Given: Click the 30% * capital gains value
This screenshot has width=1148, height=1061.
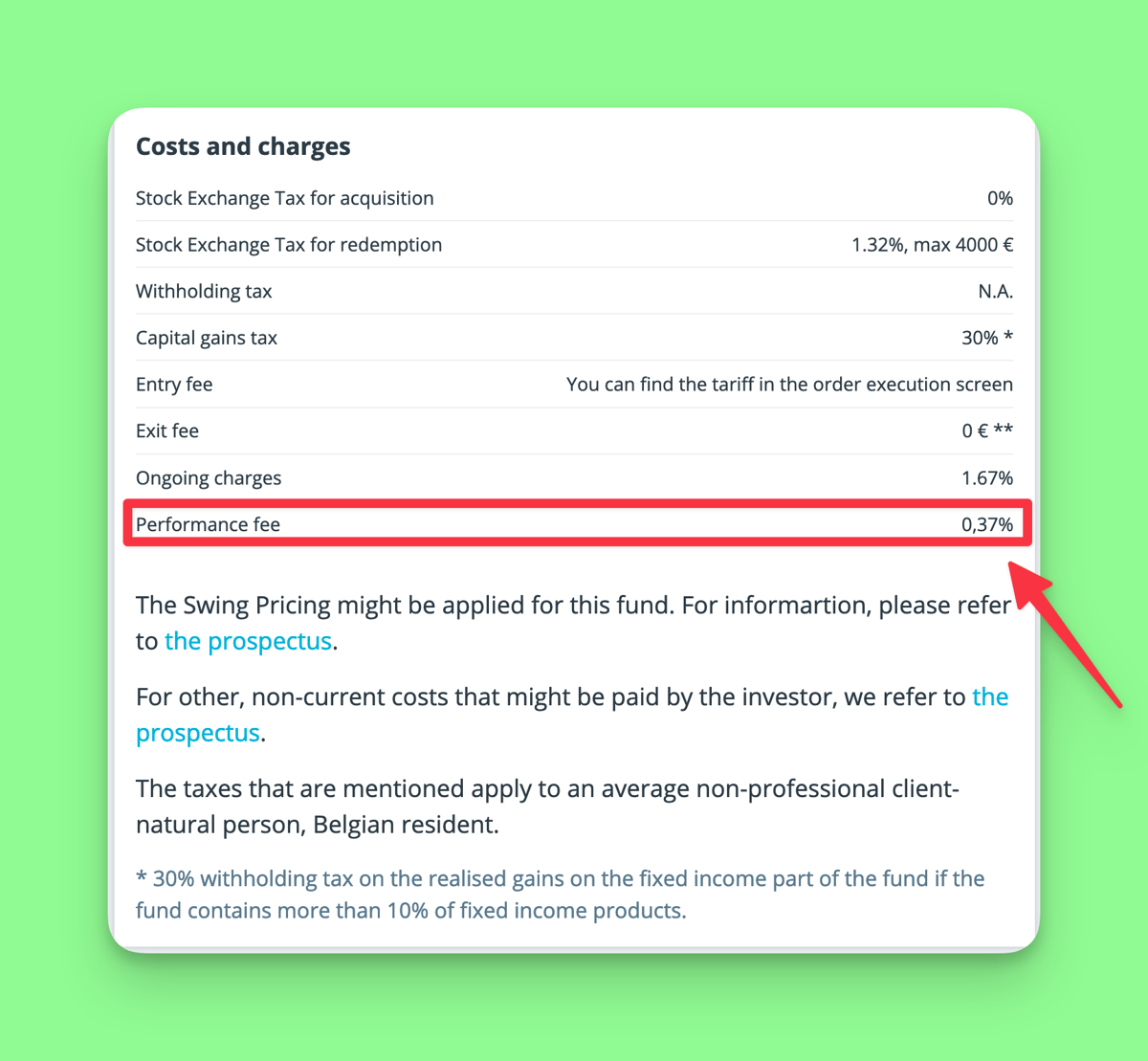Looking at the screenshot, I should 986,338.
